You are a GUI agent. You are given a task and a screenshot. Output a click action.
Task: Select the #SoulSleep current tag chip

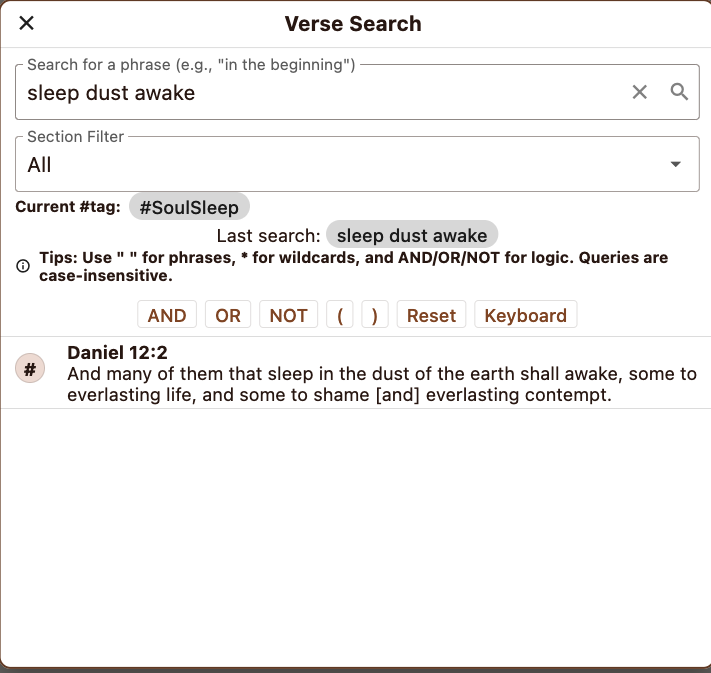click(189, 207)
